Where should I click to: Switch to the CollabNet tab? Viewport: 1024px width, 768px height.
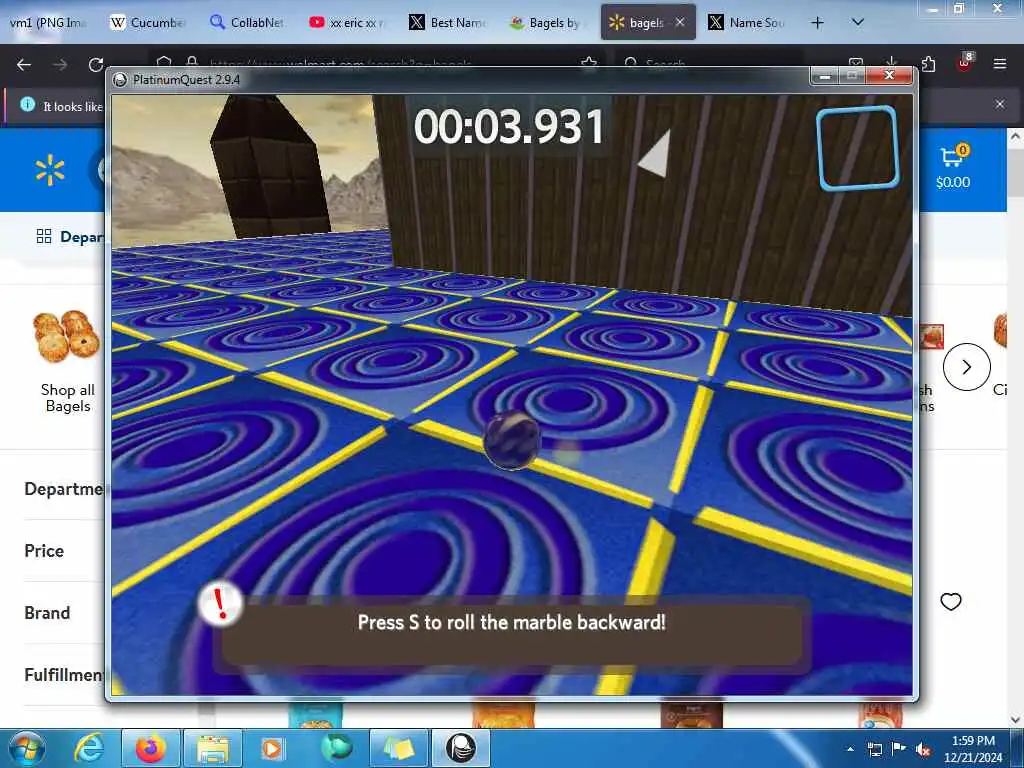click(x=248, y=23)
